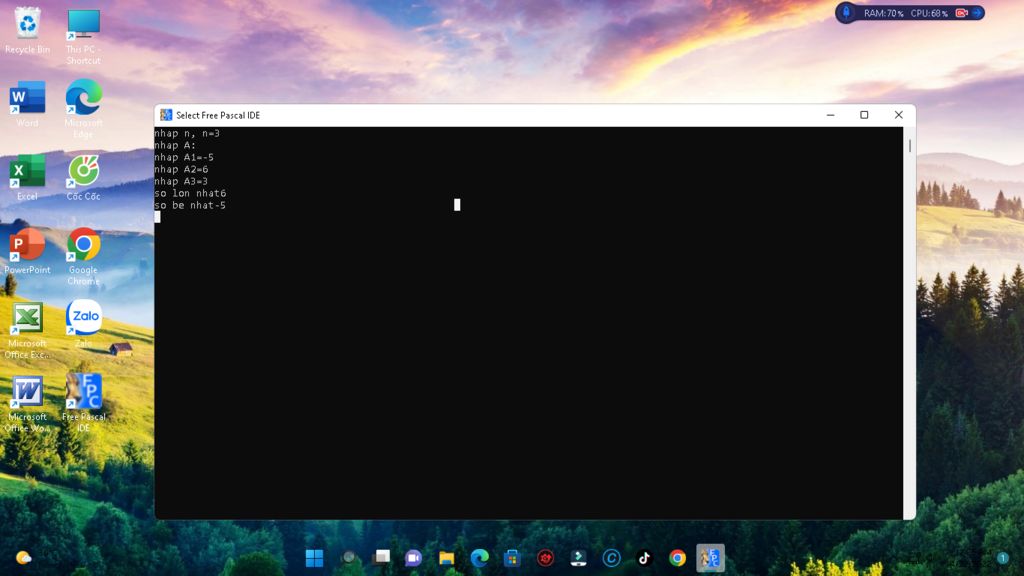Select the Microsoft Office Word desktop icon
The image size is (1024, 576).
pyautogui.click(x=27, y=404)
